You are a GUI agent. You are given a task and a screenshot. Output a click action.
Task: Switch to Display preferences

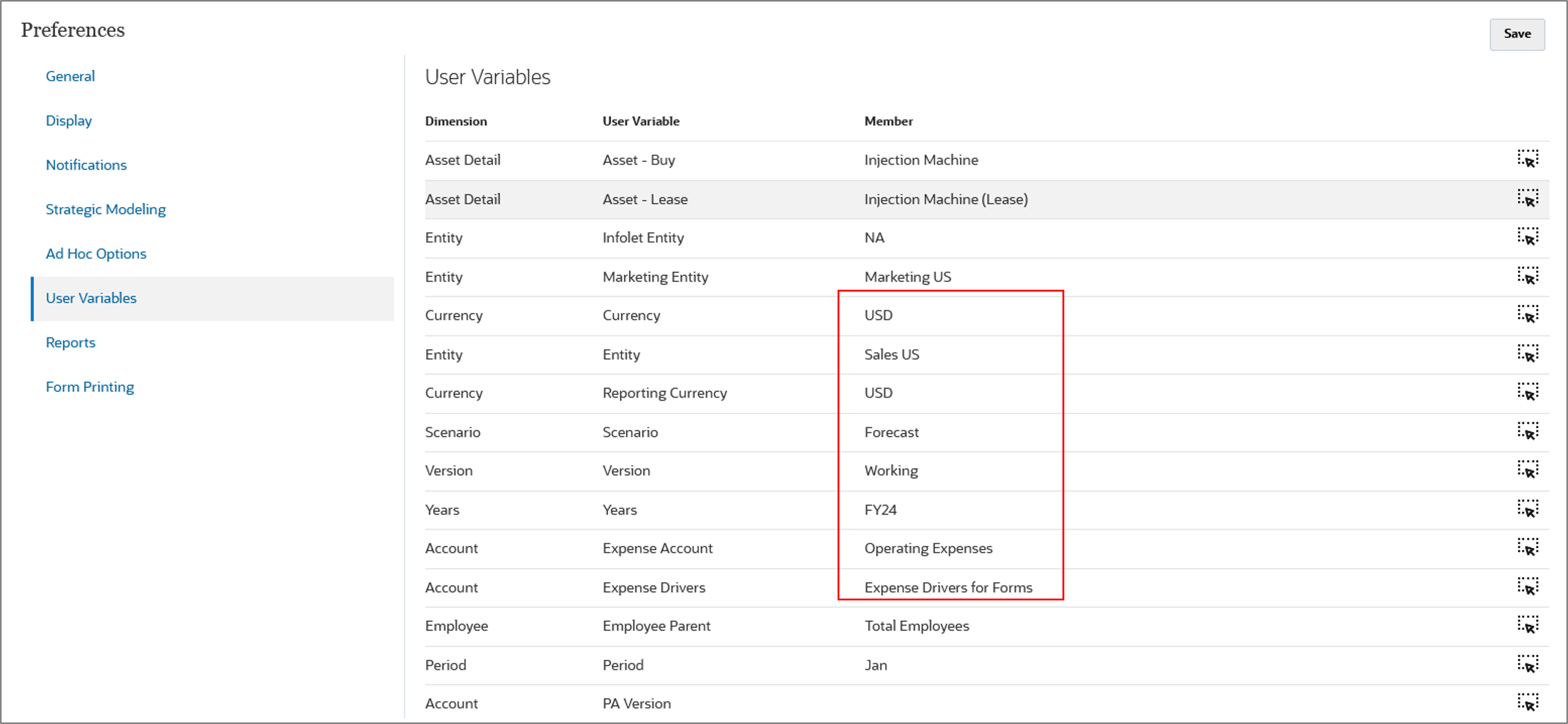click(68, 120)
